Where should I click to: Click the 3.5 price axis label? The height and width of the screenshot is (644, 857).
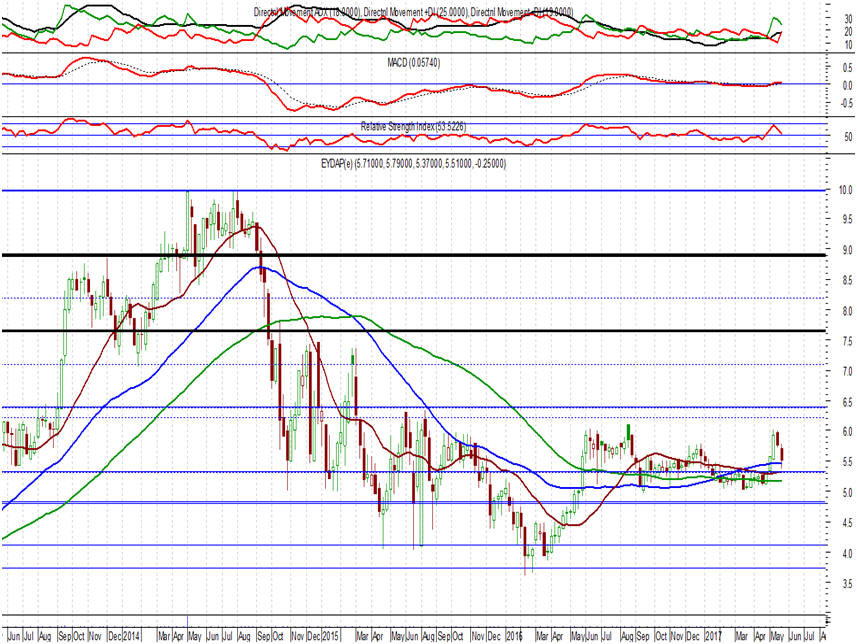pos(848,583)
